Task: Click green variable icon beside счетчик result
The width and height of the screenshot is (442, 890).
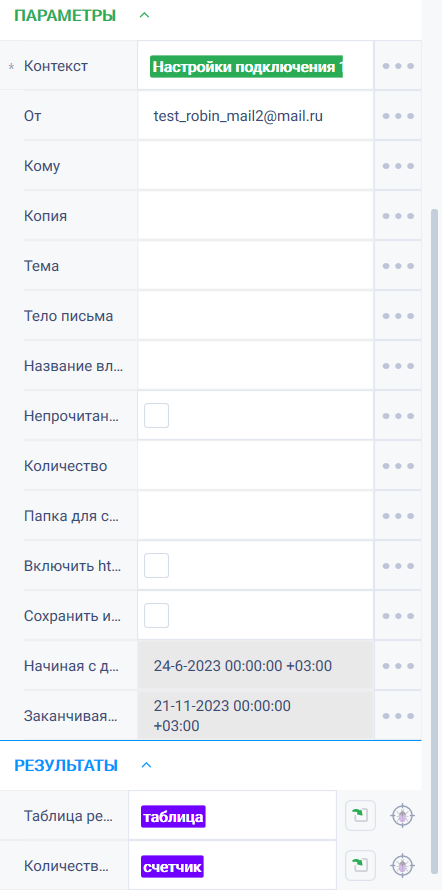Action: pos(360,865)
